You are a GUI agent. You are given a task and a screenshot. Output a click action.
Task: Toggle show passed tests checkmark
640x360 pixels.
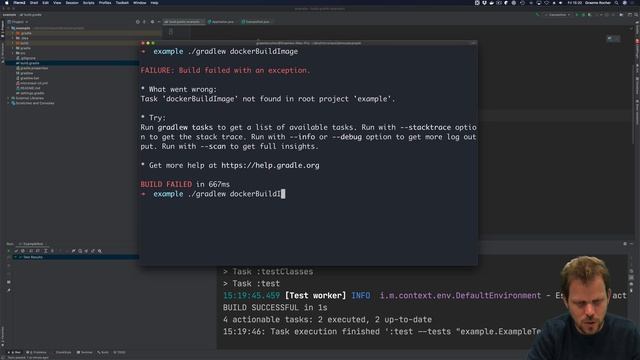16,251
